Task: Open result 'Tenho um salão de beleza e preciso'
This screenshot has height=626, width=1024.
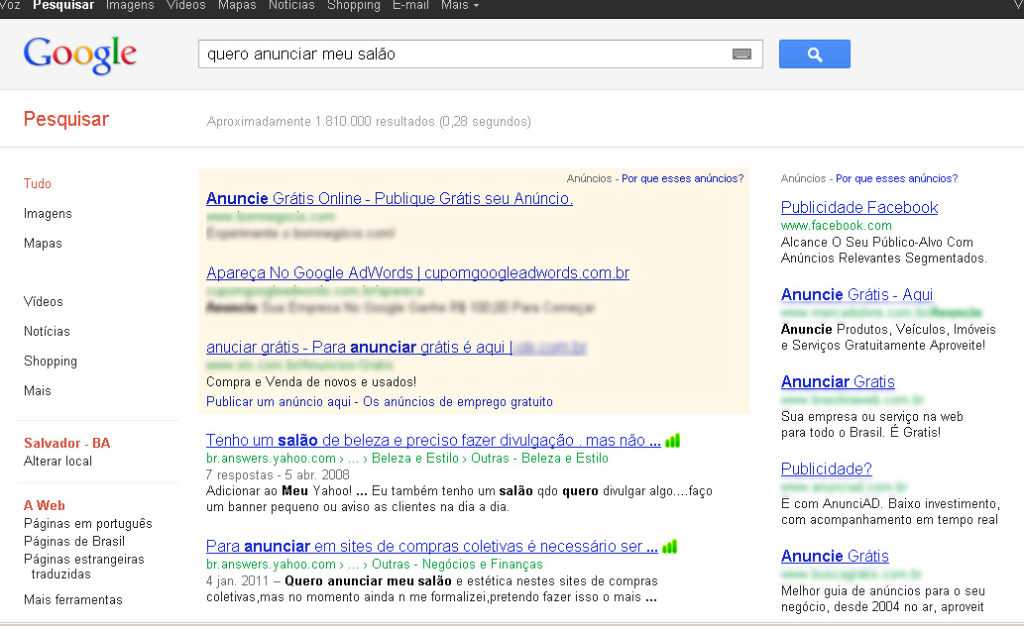Action: pos(434,441)
